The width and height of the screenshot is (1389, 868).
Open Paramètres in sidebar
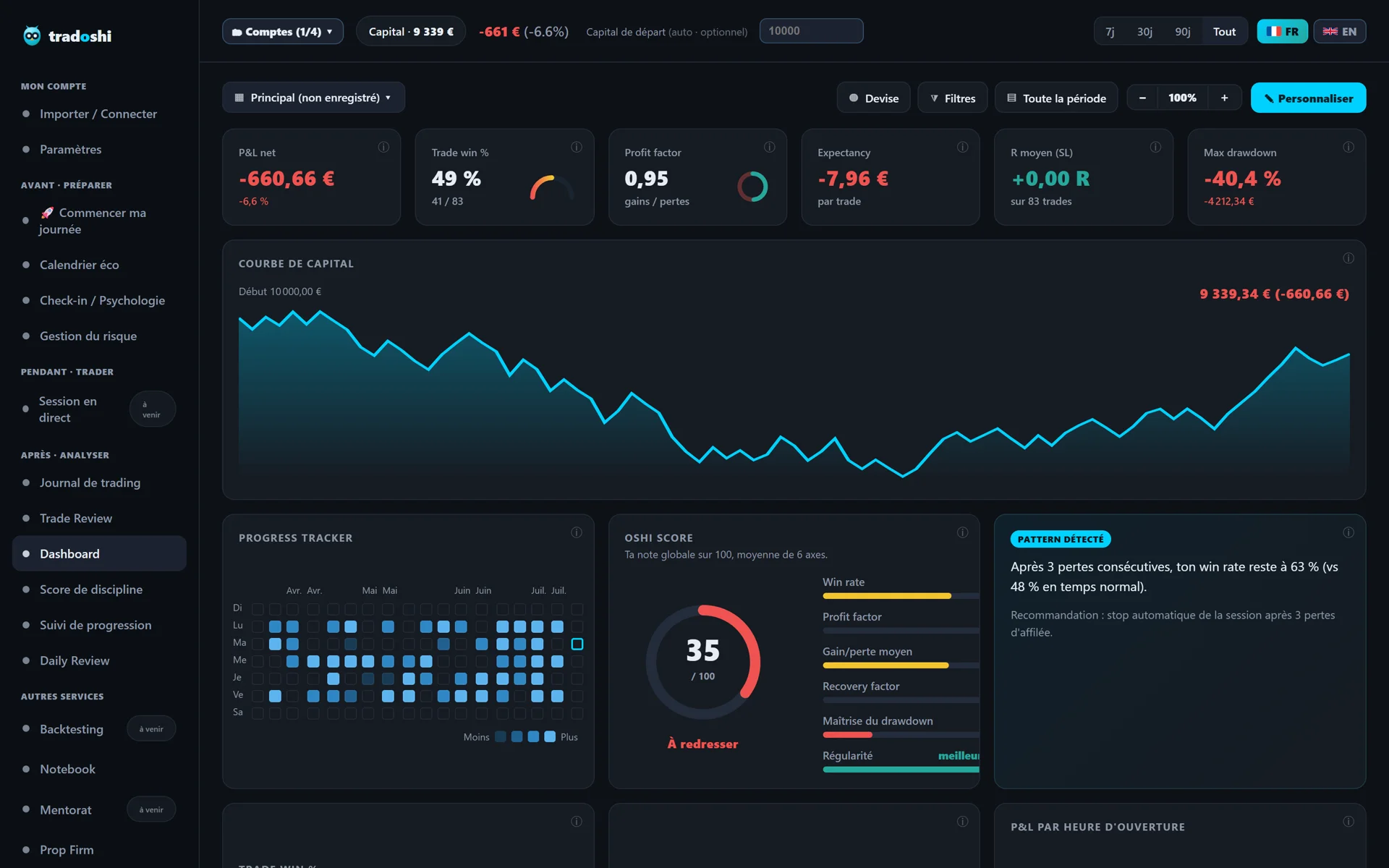pyautogui.click(x=99, y=149)
